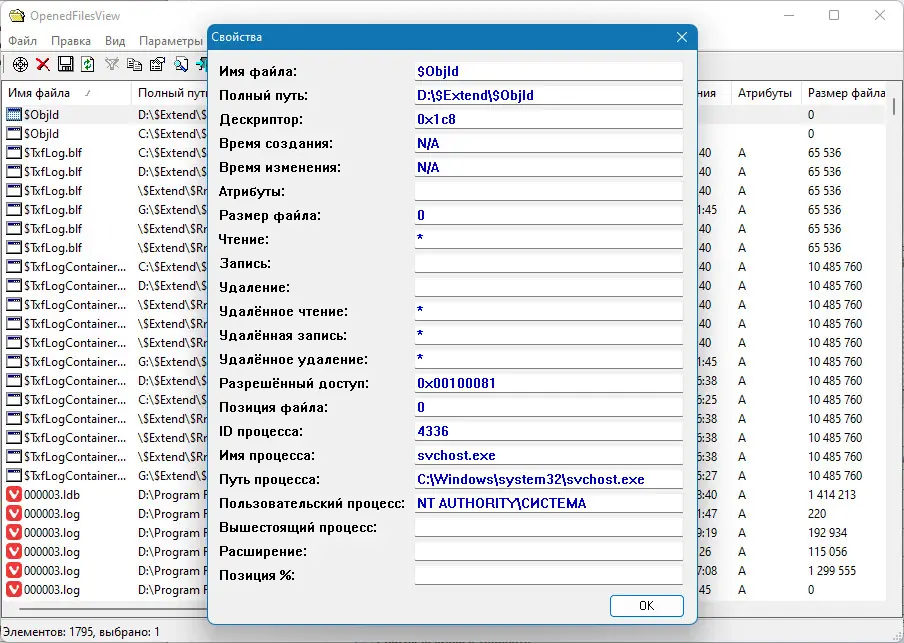Open the Правка menu
Screen dimensions: 904x643
(x=71, y=41)
